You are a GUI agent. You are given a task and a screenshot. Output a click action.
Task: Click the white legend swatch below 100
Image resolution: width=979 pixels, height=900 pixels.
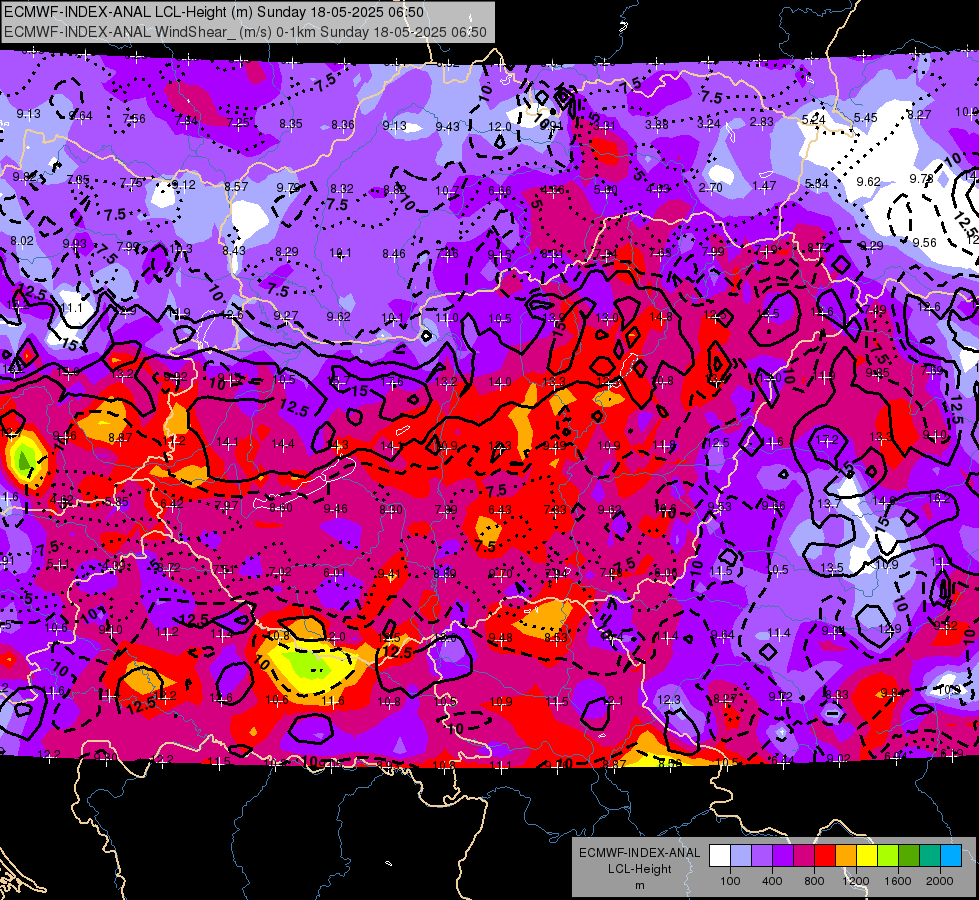pos(720,856)
